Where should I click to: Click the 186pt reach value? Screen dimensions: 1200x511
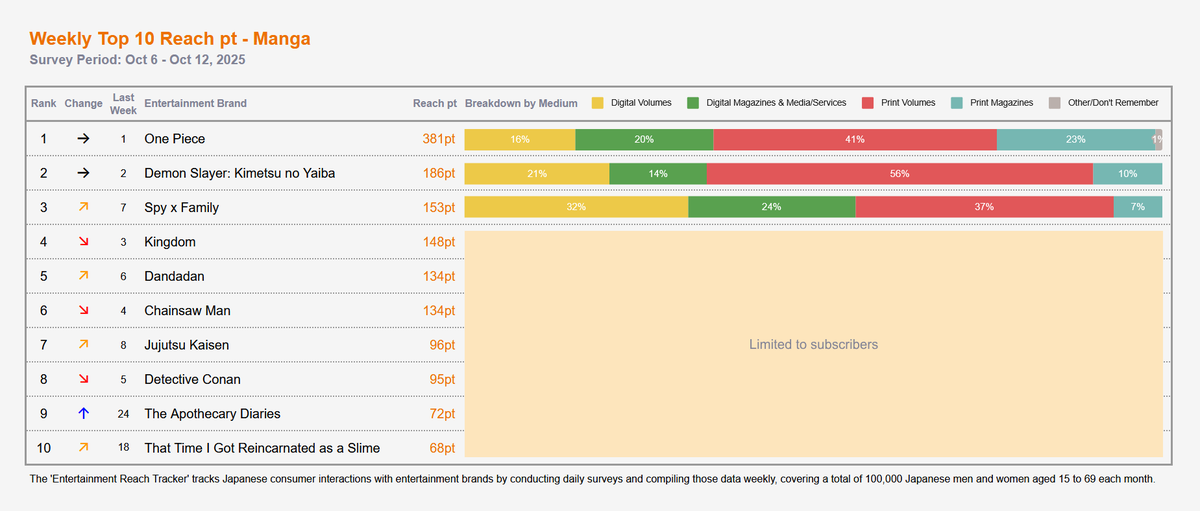439,173
